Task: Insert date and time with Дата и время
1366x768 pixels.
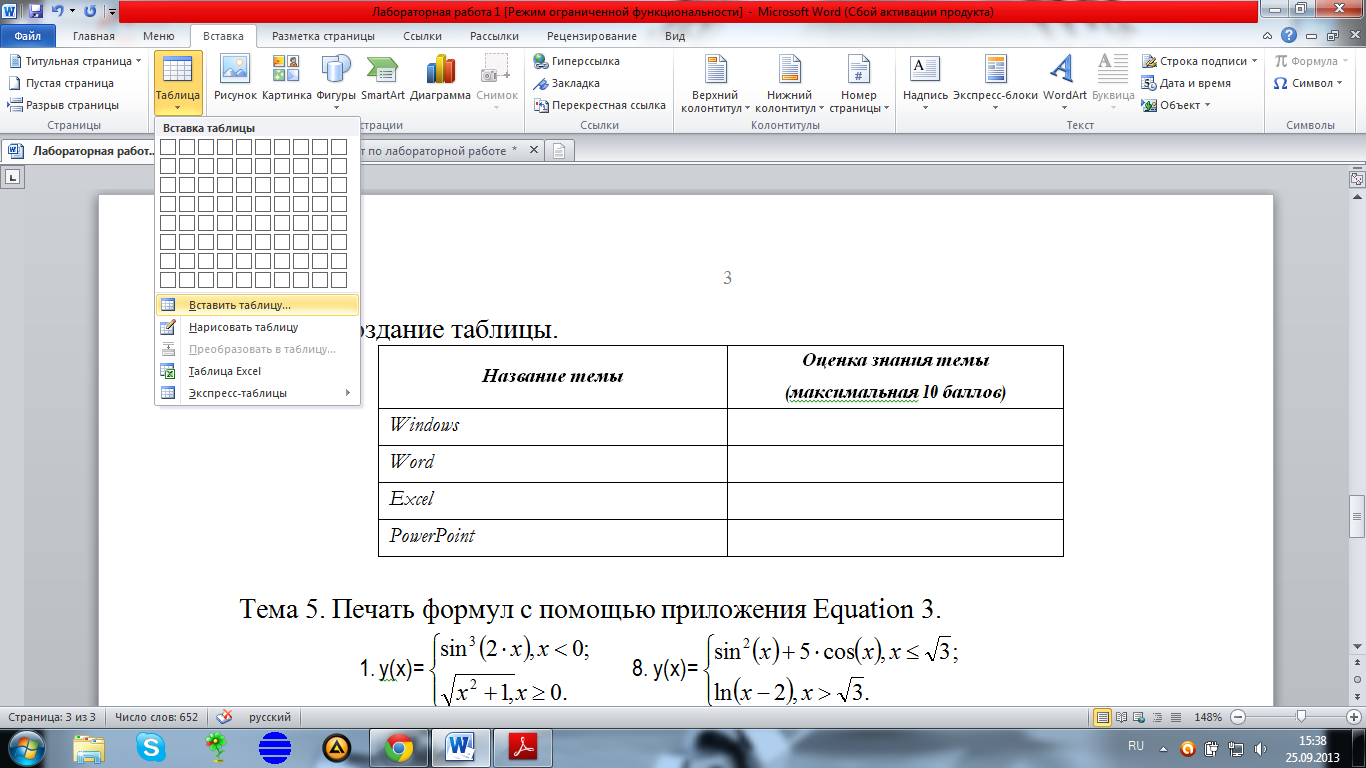Action: point(1186,83)
